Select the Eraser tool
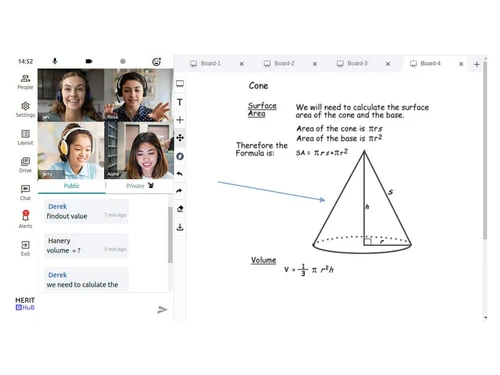The image size is (500, 375). (x=180, y=209)
